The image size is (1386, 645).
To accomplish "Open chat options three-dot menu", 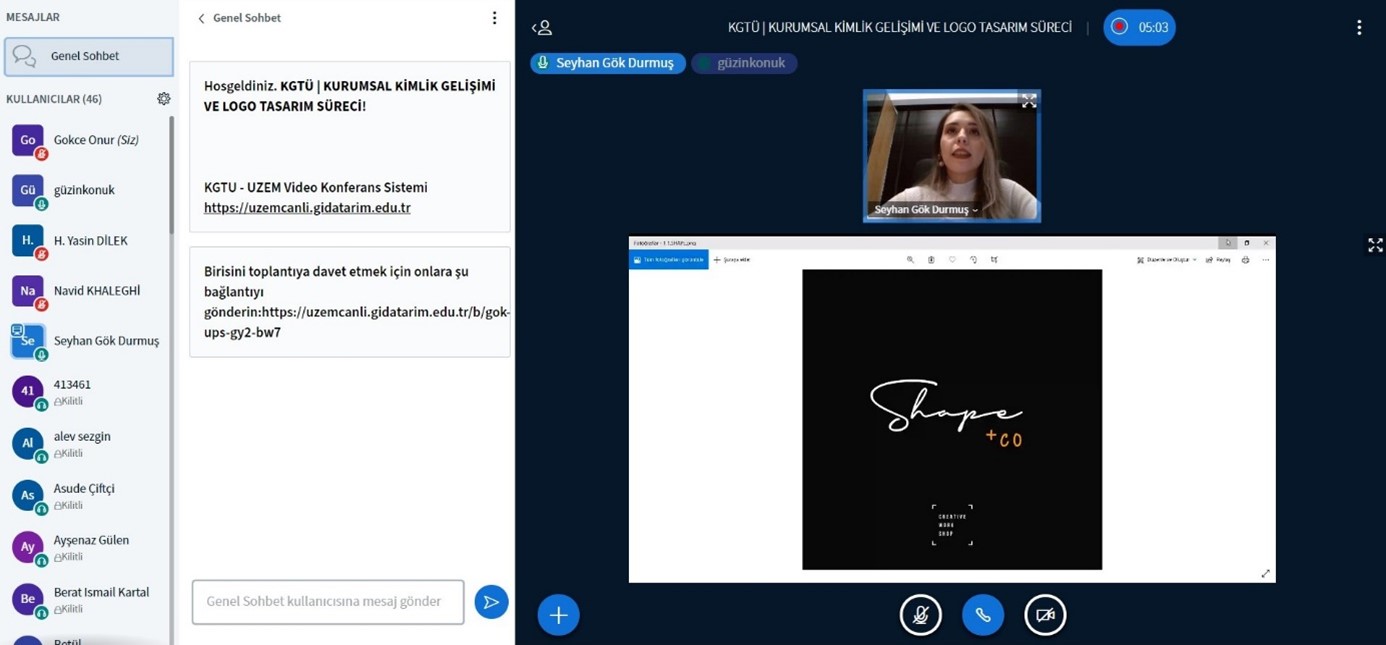I will tap(494, 18).
